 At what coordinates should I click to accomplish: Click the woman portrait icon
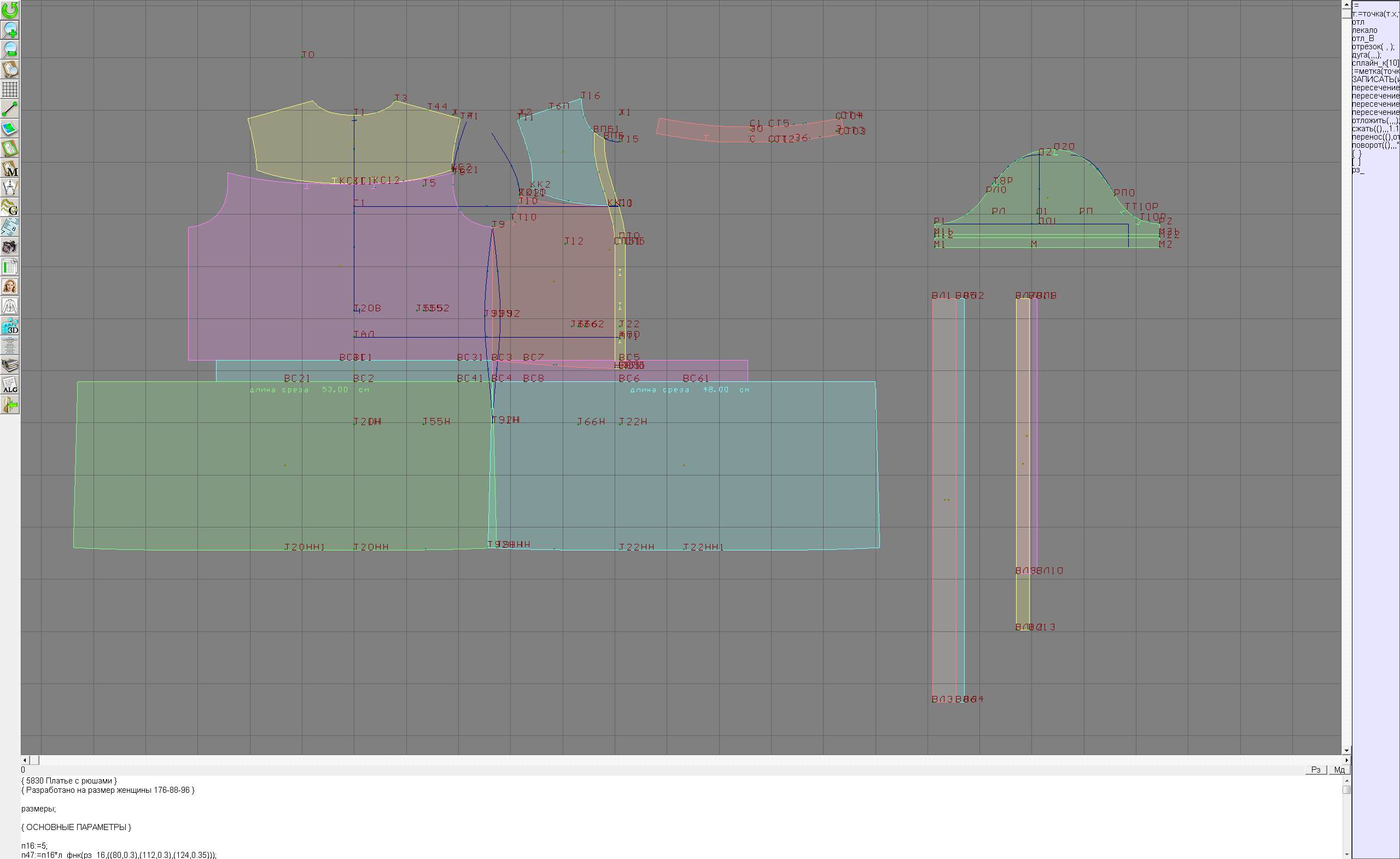point(10,286)
